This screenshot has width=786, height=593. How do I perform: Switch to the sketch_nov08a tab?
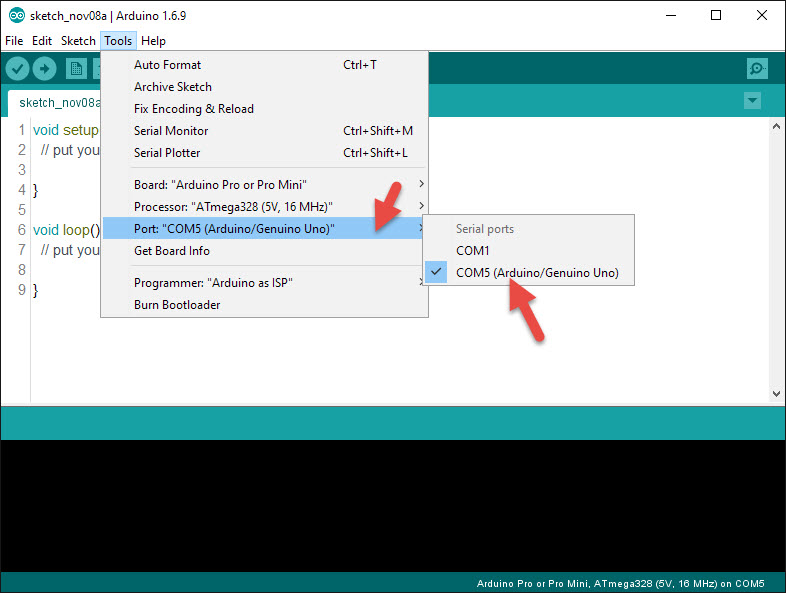(x=58, y=103)
